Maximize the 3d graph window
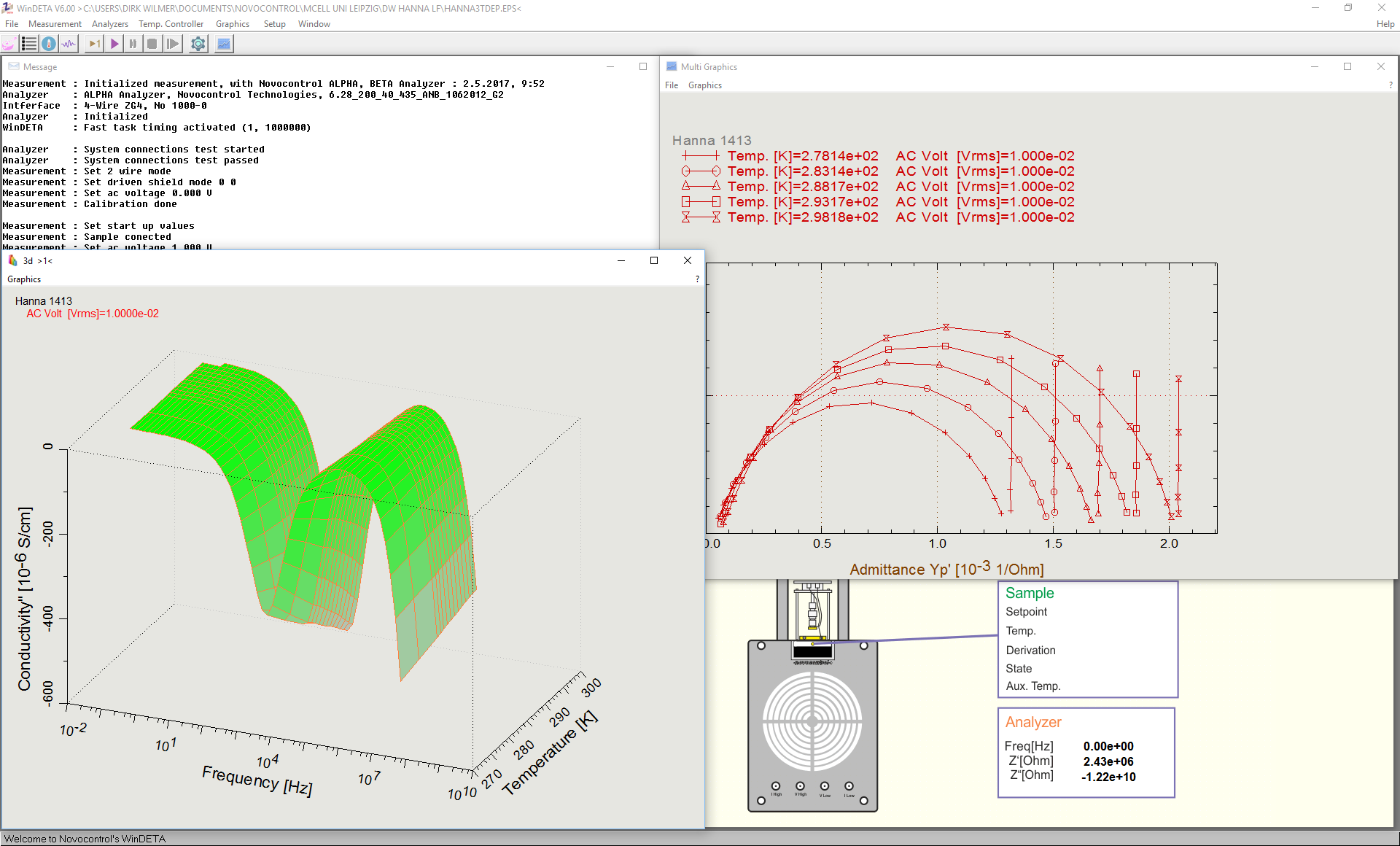 [654, 260]
